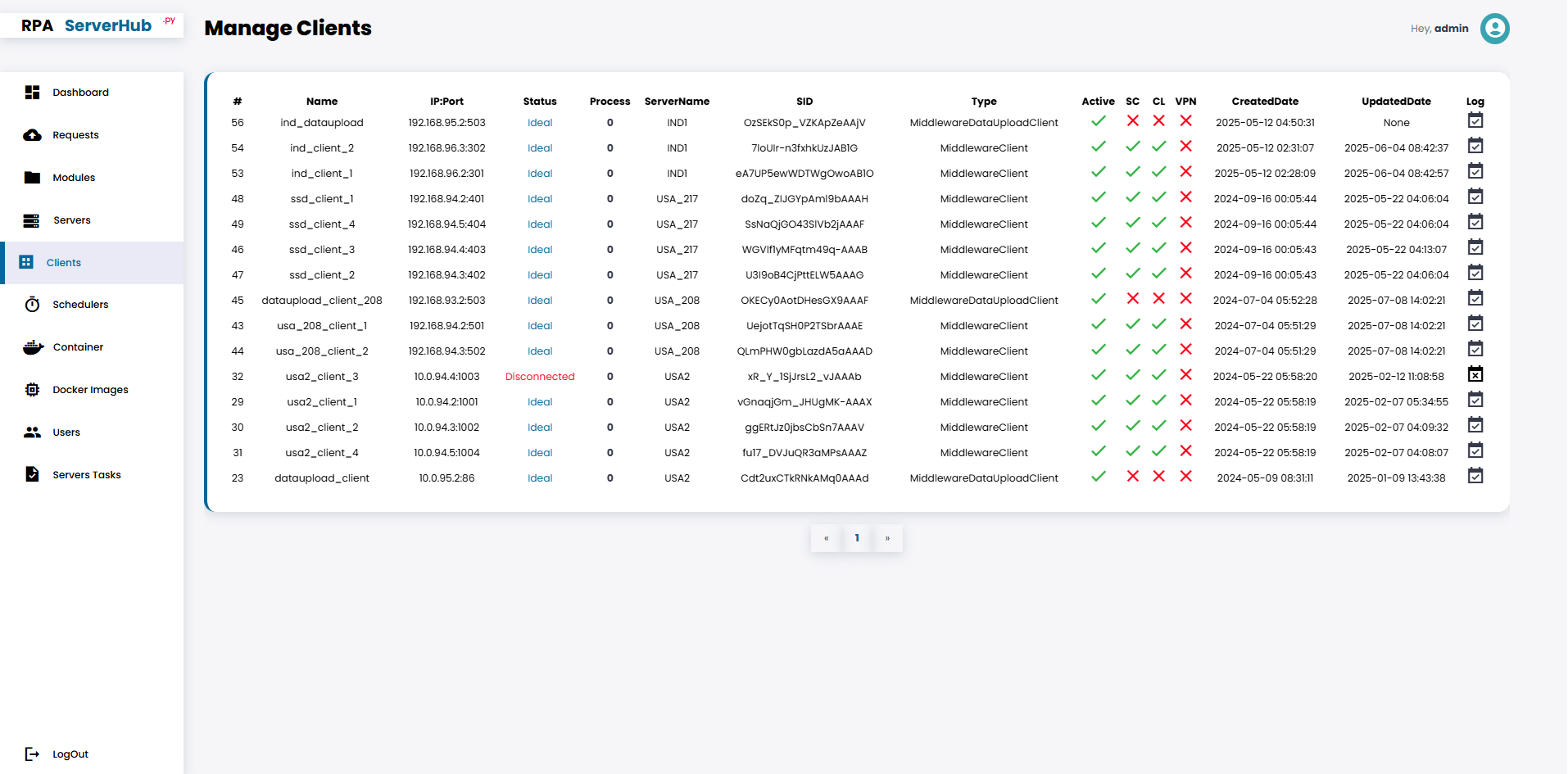Click the Container whale icon

[33, 347]
